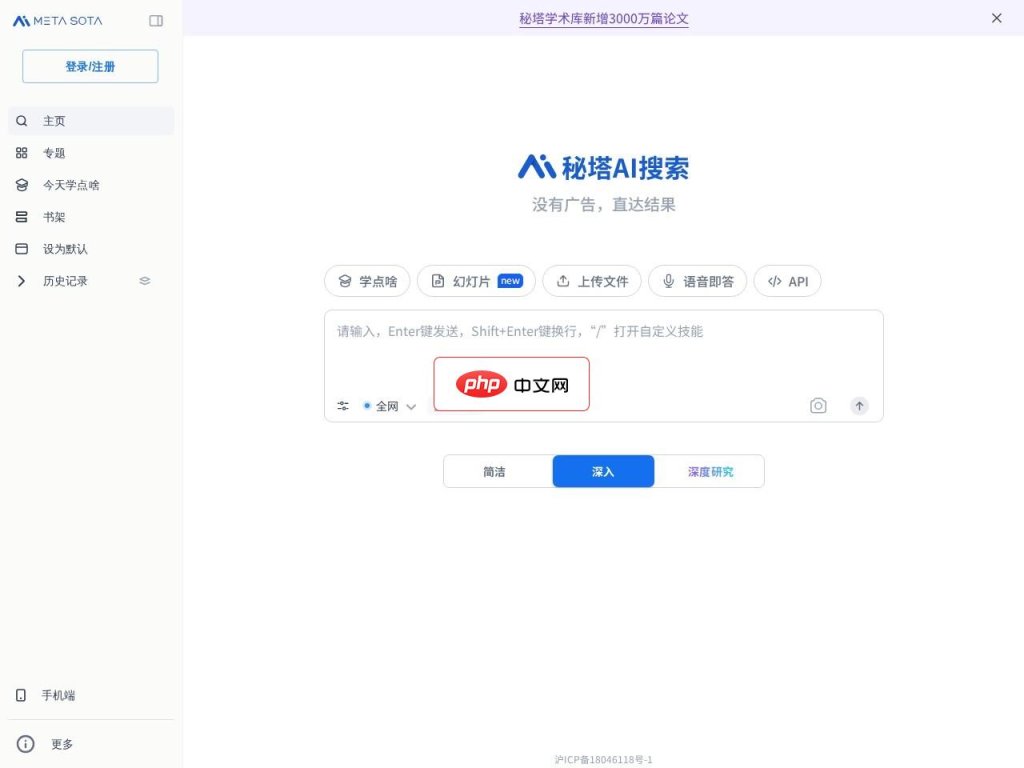Click the camera image search icon

[818, 406]
